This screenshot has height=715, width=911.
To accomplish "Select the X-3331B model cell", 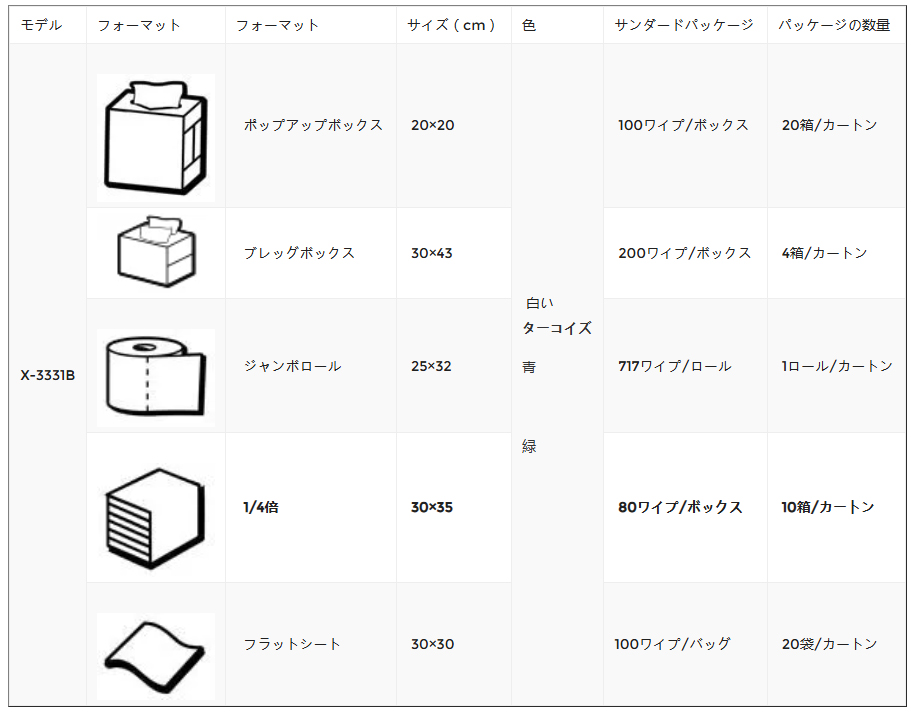I will (48, 375).
